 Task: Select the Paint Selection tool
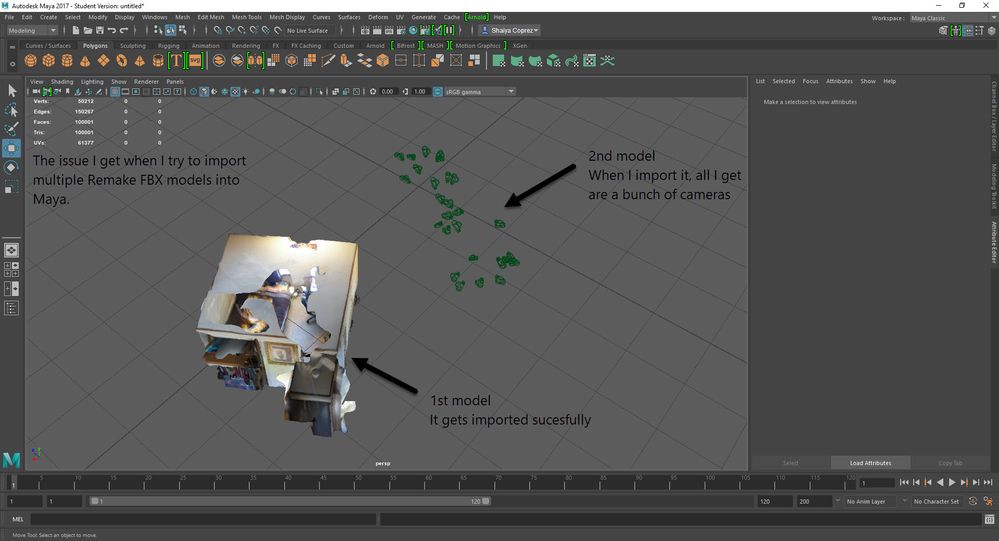click(11, 129)
